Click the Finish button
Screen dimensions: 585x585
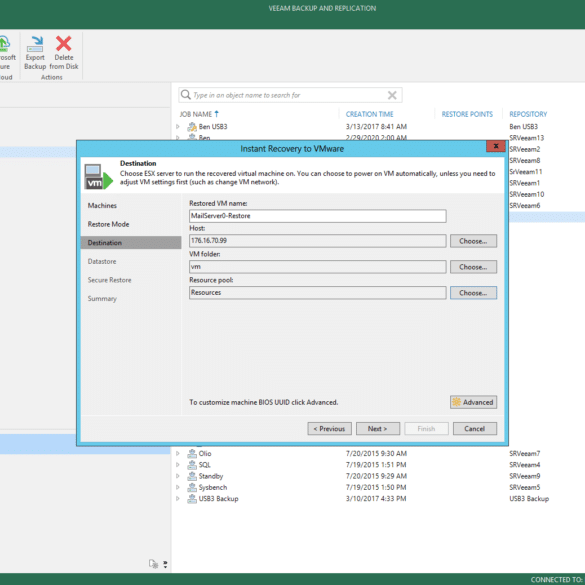426,429
